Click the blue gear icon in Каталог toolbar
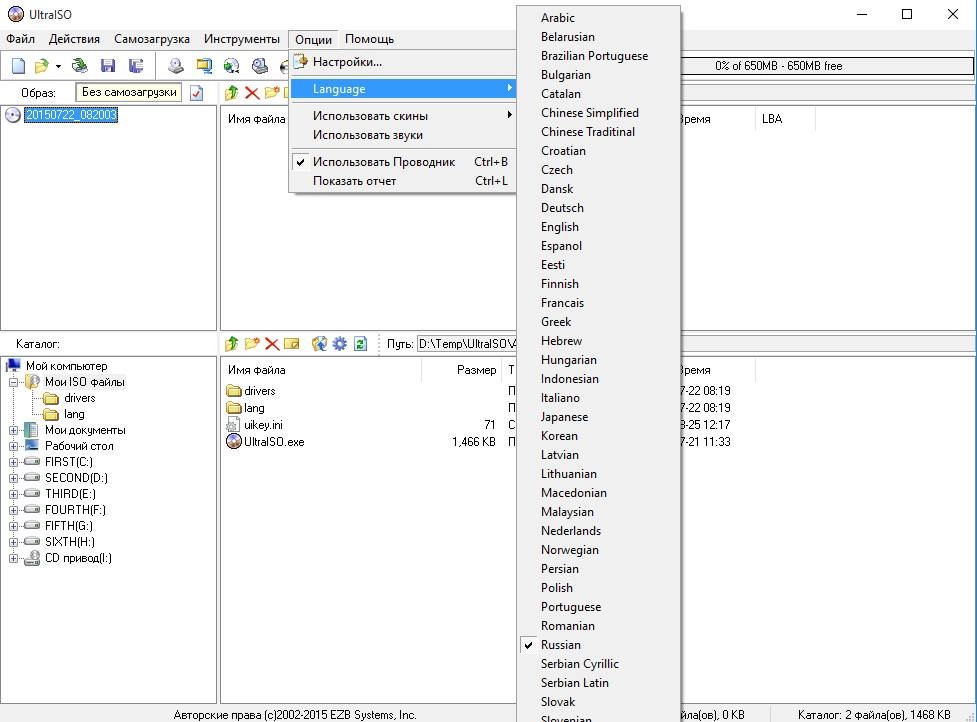The width and height of the screenshot is (977, 722). [340, 343]
